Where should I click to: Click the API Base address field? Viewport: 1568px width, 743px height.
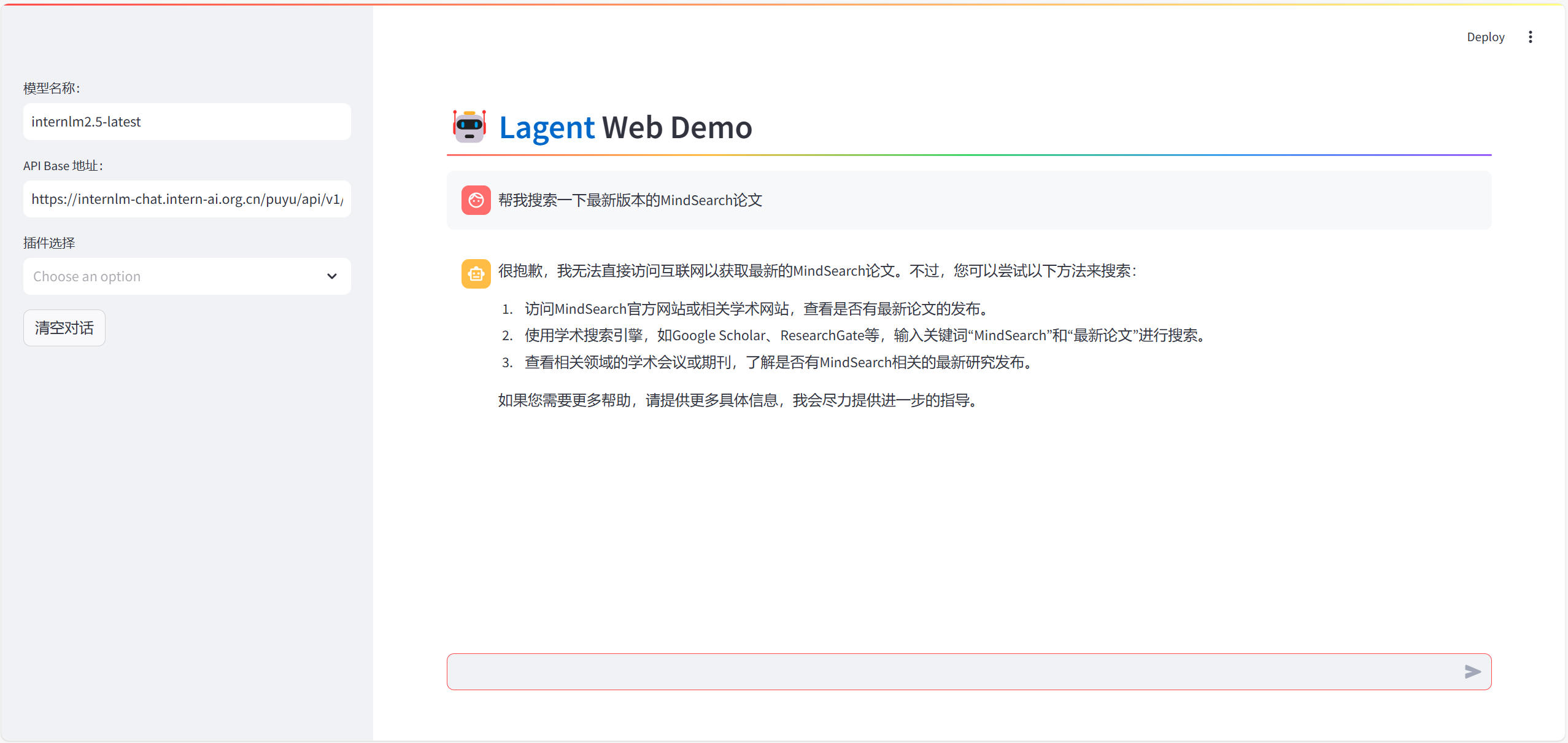point(187,199)
